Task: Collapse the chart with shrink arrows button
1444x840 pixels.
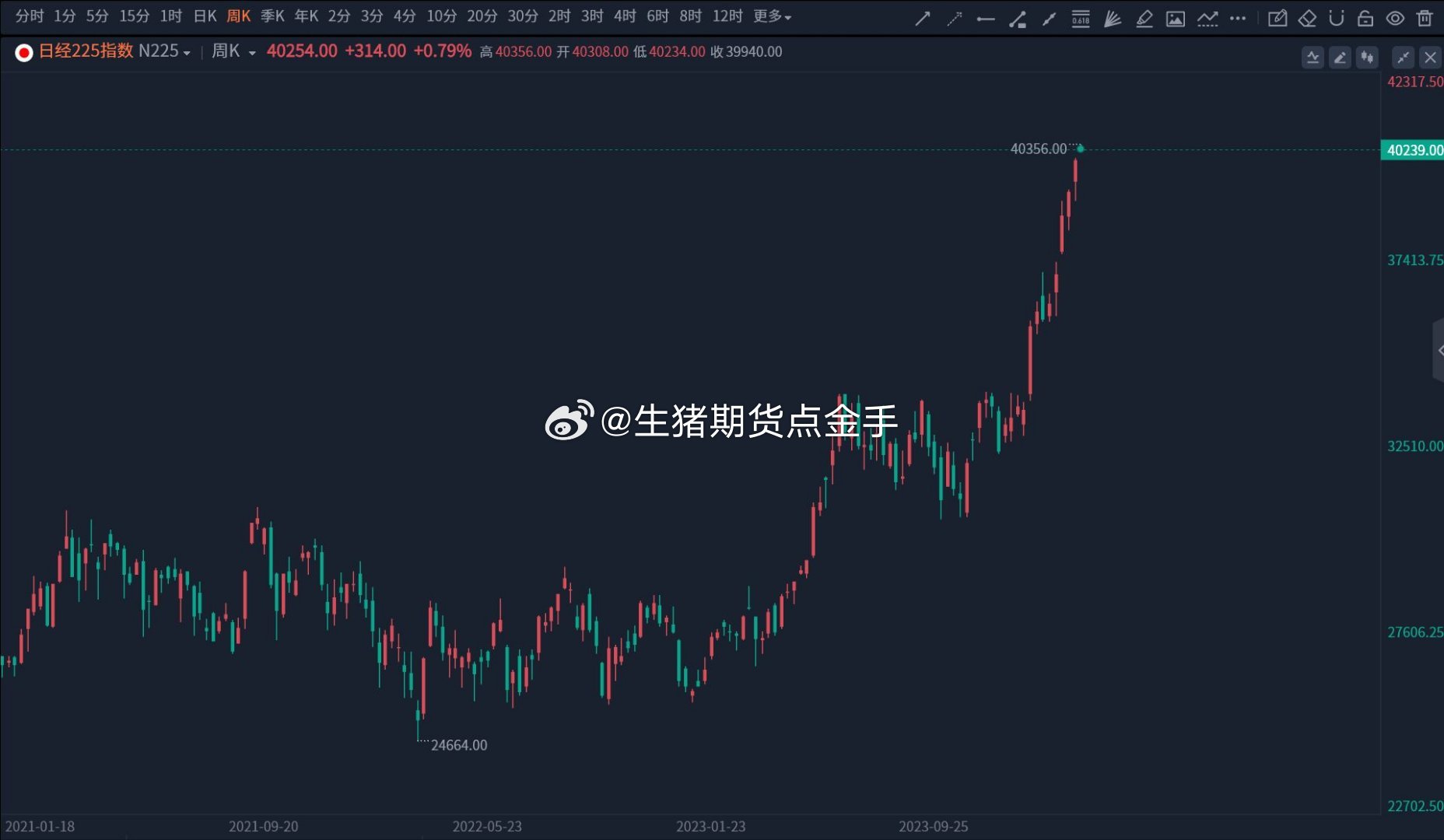Action: (1403, 58)
